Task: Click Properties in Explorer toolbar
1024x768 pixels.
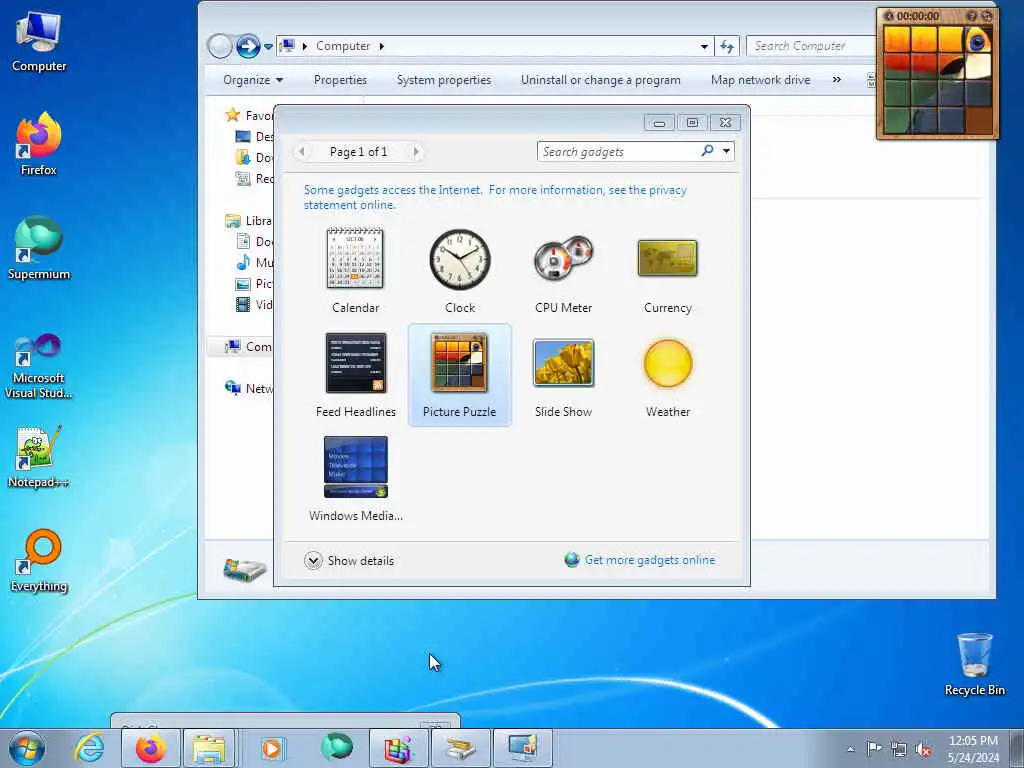Action: coord(340,80)
